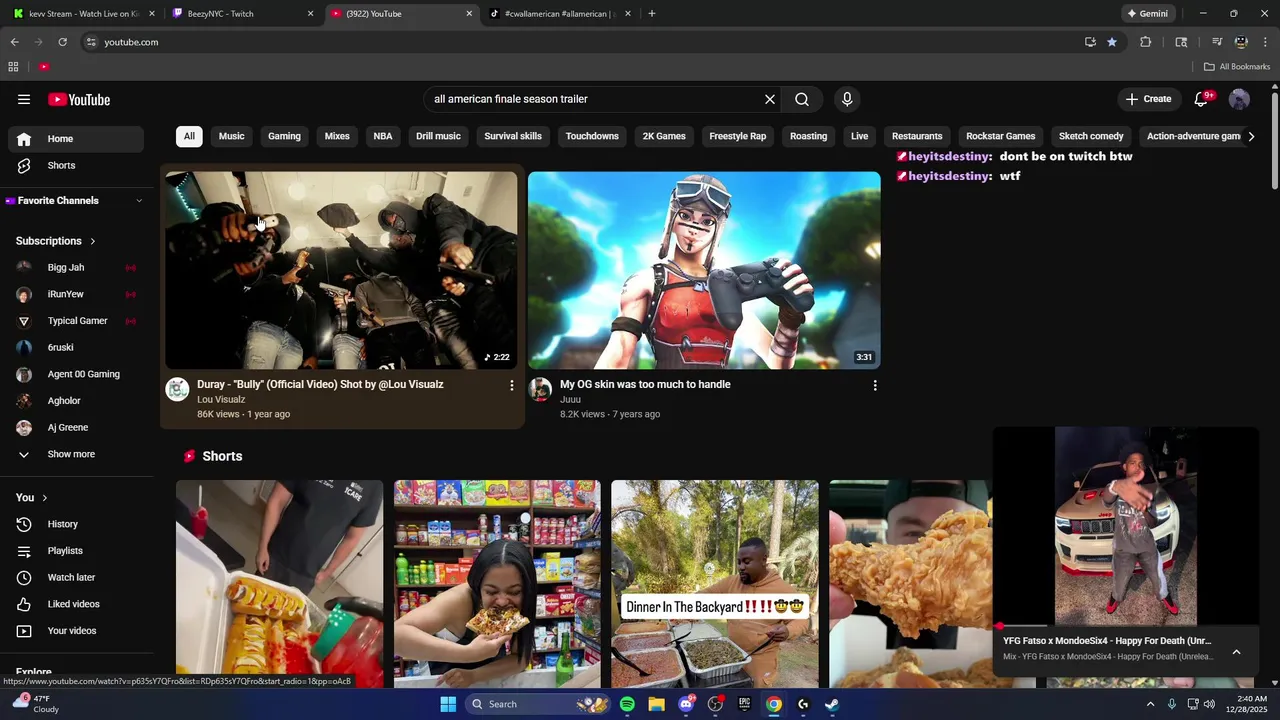Open Agent 00 Gaming subscription
The image size is (1280, 720).
[x=75, y=374]
